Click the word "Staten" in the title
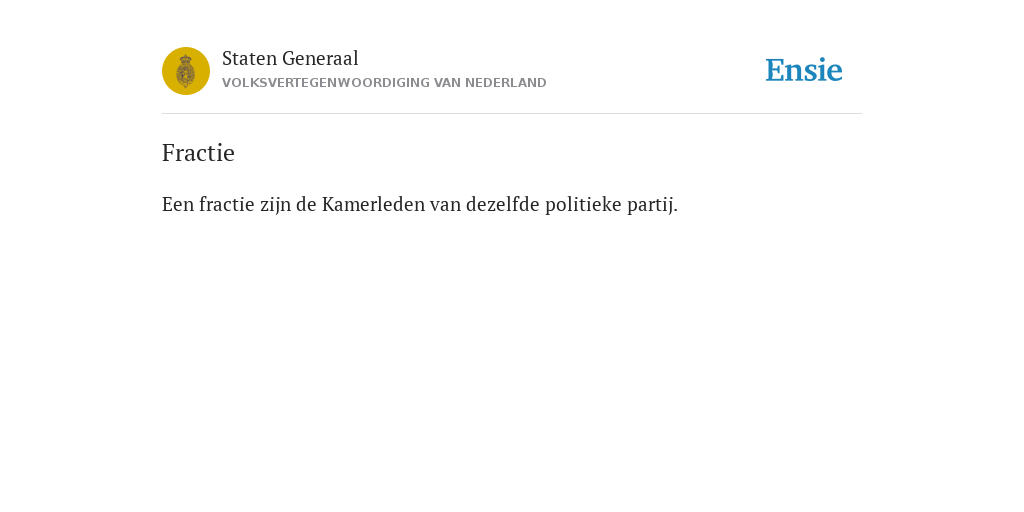Viewport: 1024px width, 512px height. tap(249, 59)
